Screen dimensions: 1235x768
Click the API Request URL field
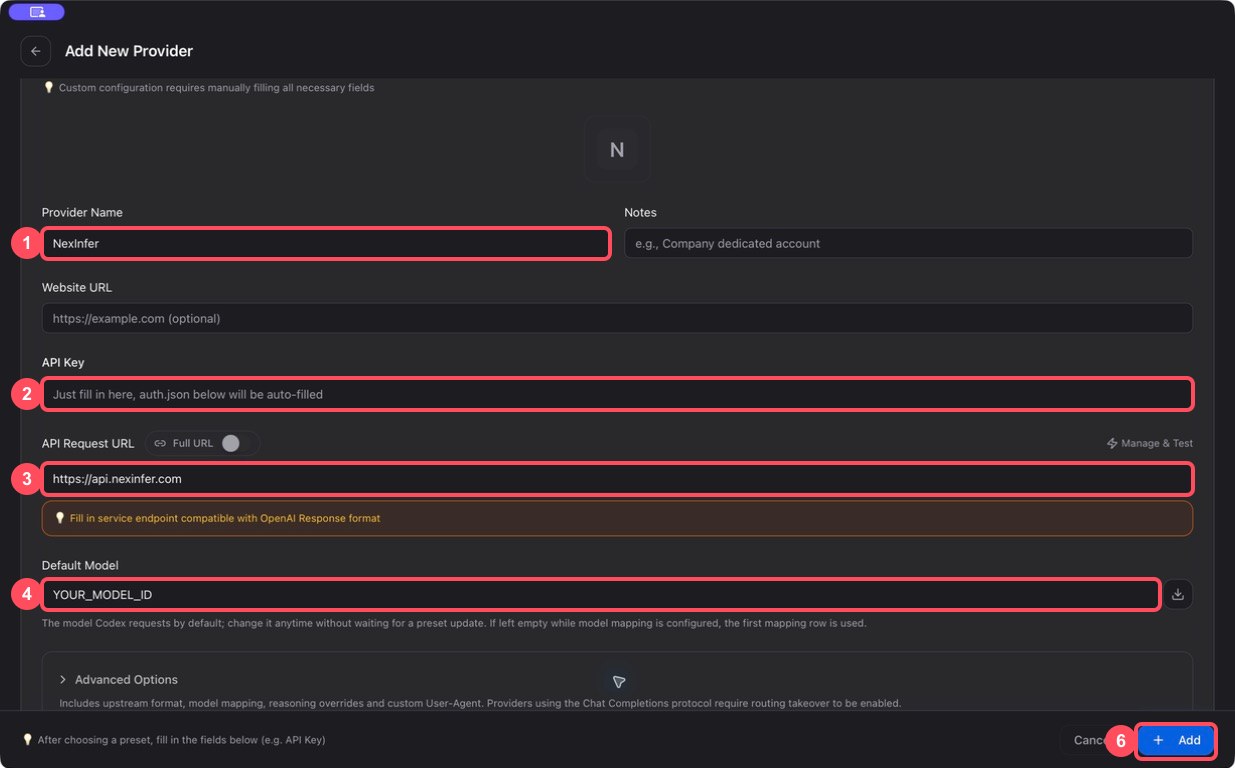[x=617, y=479]
